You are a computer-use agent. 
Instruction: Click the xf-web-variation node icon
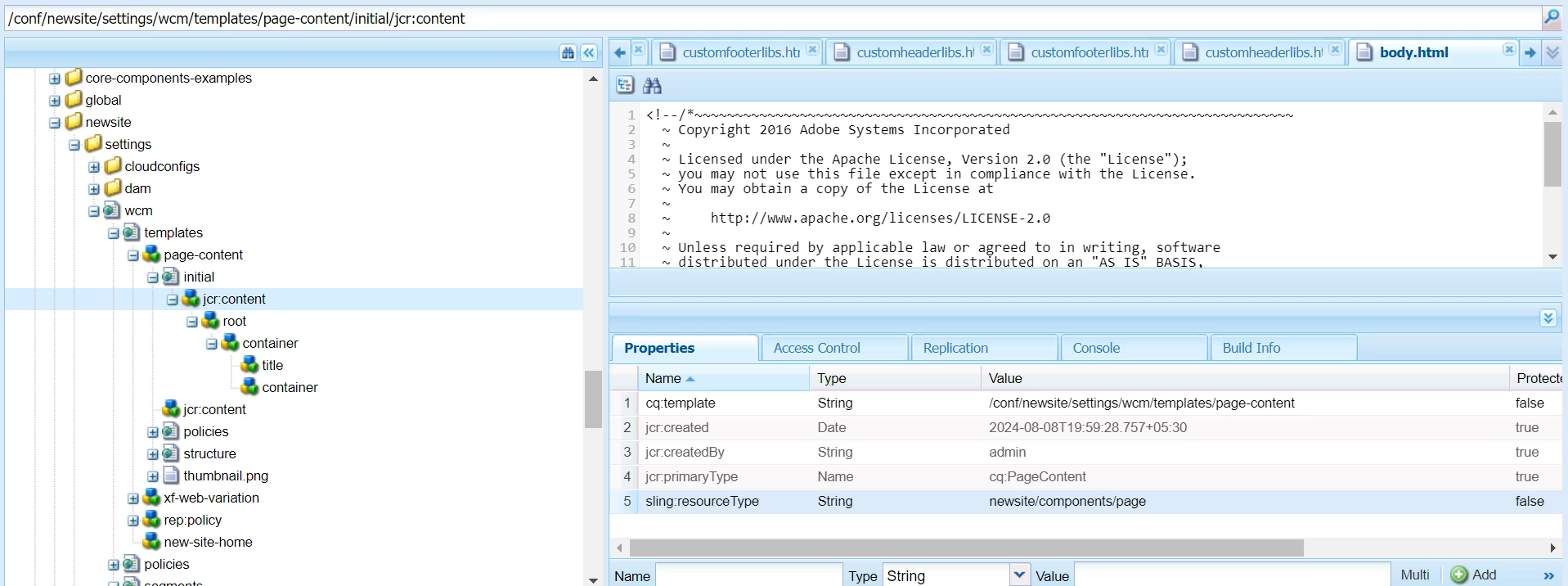tap(151, 497)
